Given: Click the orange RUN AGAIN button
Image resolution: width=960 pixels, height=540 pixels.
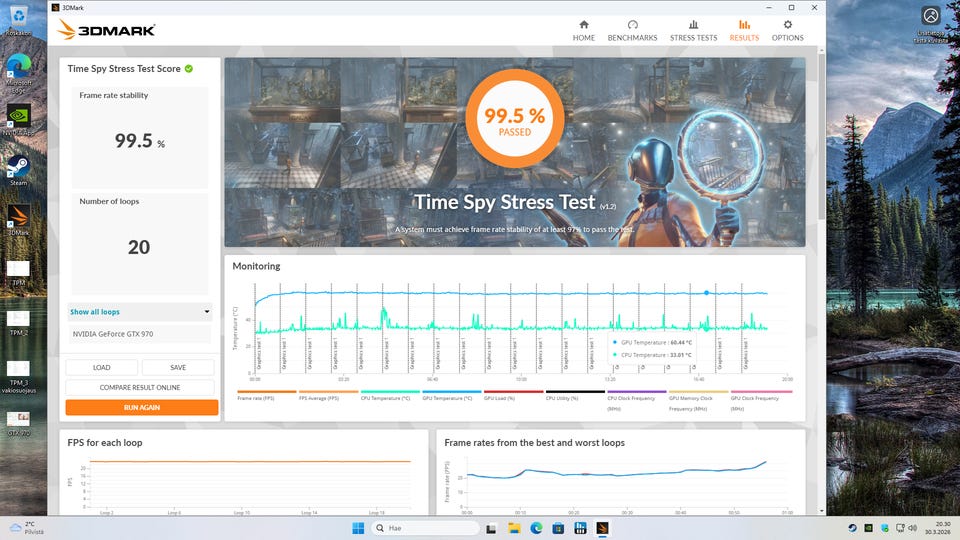Looking at the screenshot, I should [x=141, y=408].
